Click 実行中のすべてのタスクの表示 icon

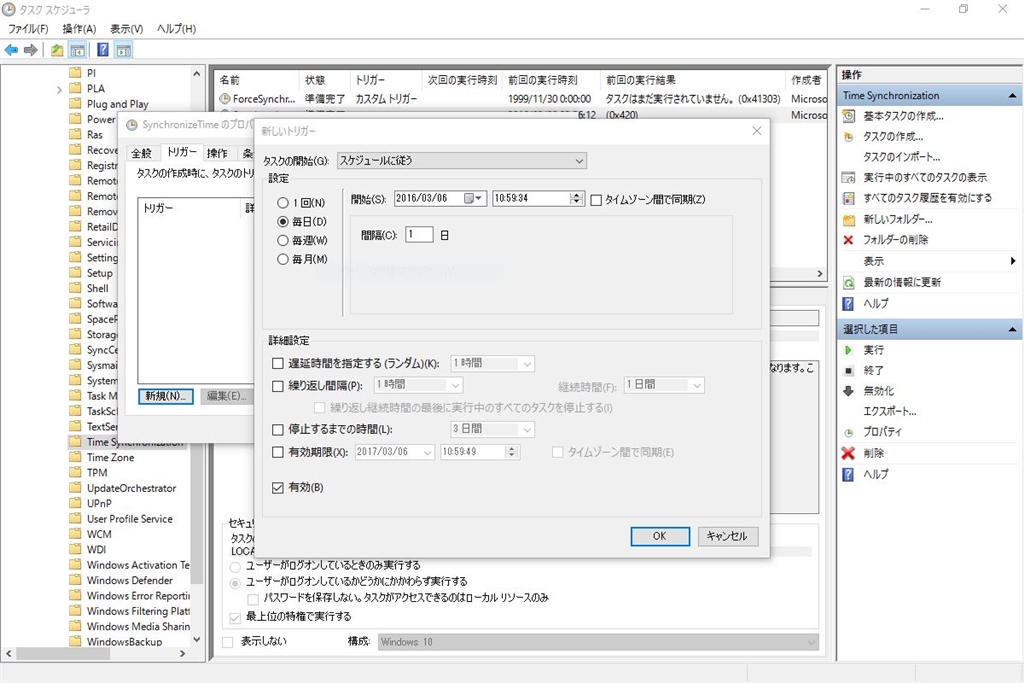coord(848,178)
